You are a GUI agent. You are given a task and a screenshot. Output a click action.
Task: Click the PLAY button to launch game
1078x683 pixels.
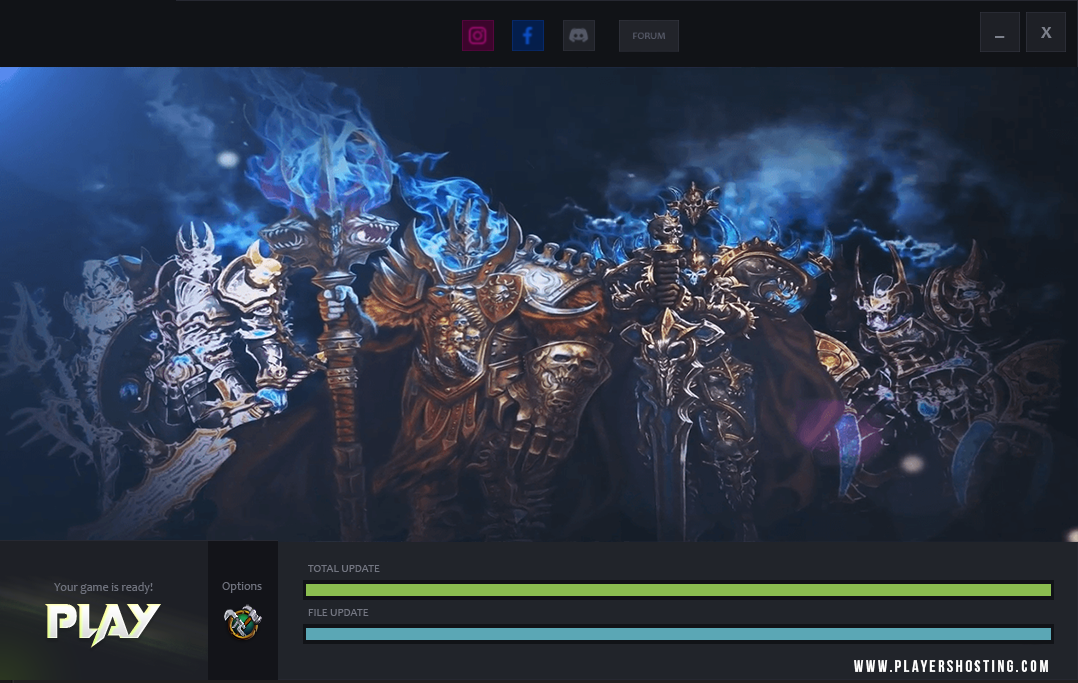[x=103, y=623]
